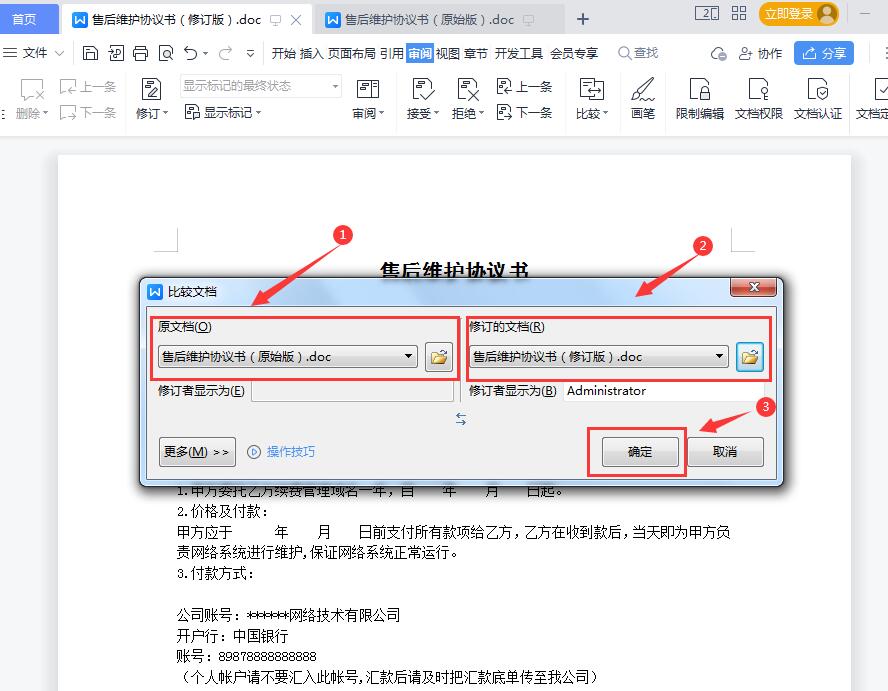Expand the 接受 dropdown arrow
The width and height of the screenshot is (888, 691).
click(437, 113)
